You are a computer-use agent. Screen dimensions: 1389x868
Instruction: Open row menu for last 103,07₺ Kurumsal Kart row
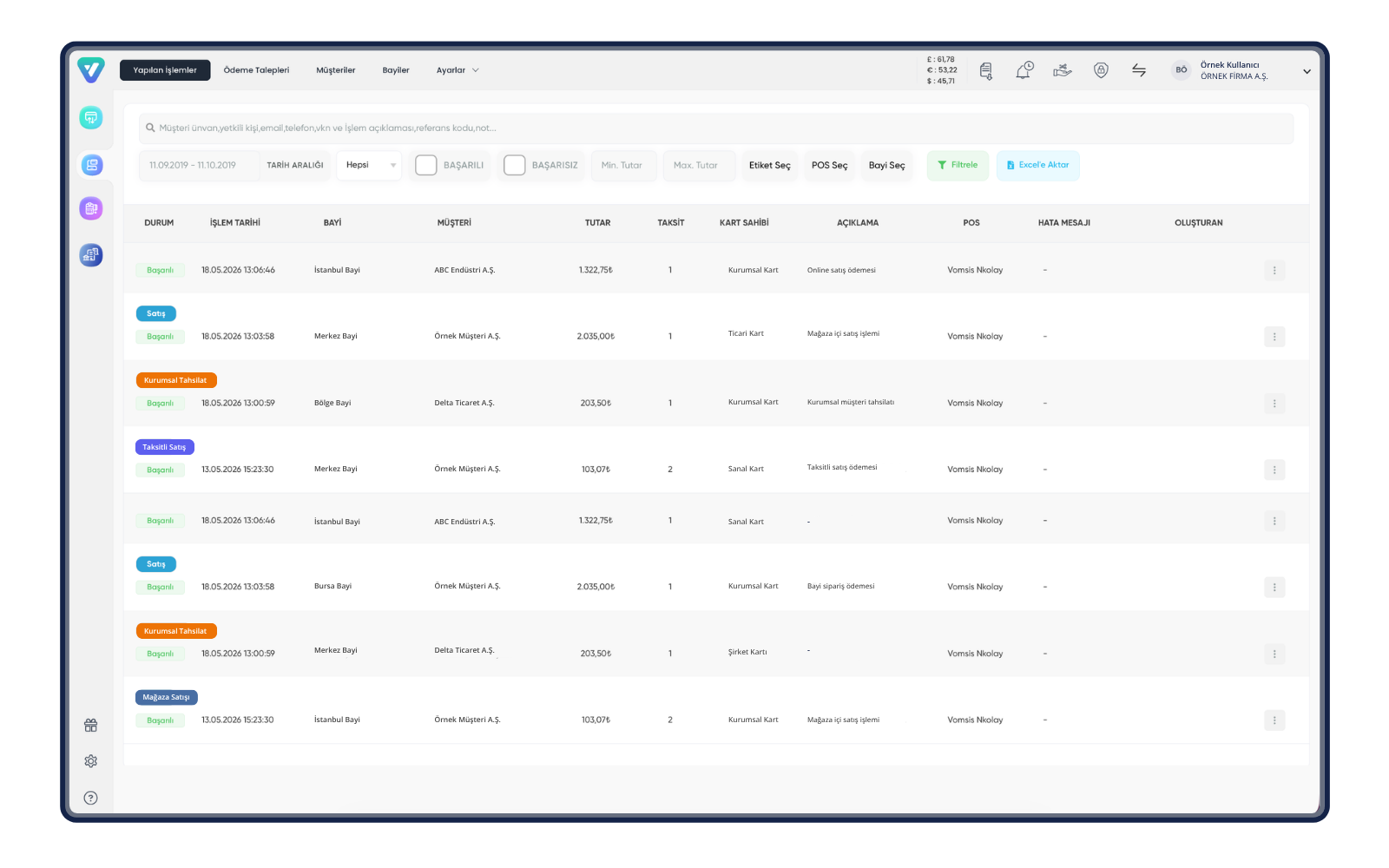[1274, 720]
